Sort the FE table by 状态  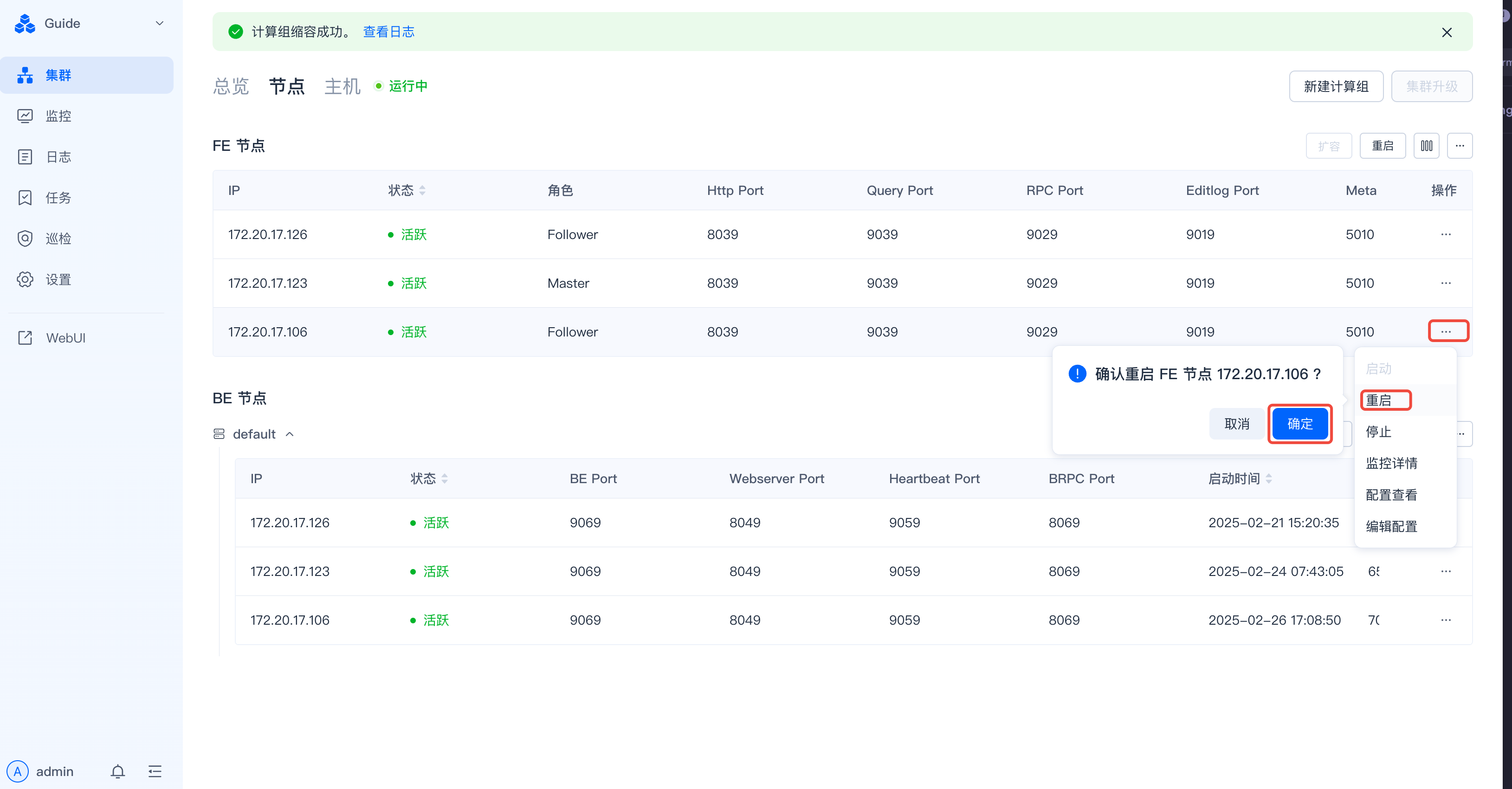(422, 190)
